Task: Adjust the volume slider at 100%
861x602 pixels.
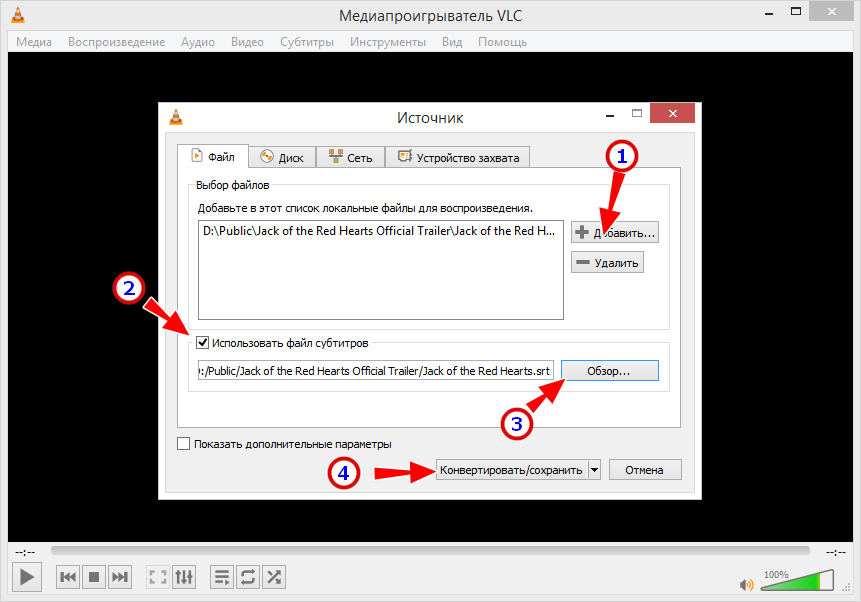Action: (x=797, y=581)
